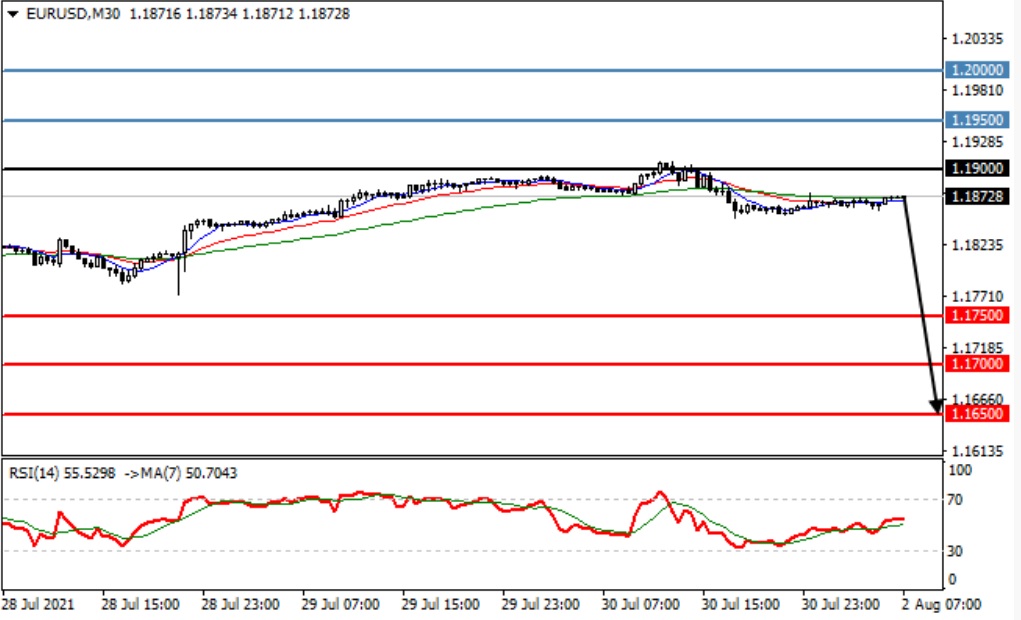Click the 30 Jul 15:00 time label

(741, 604)
